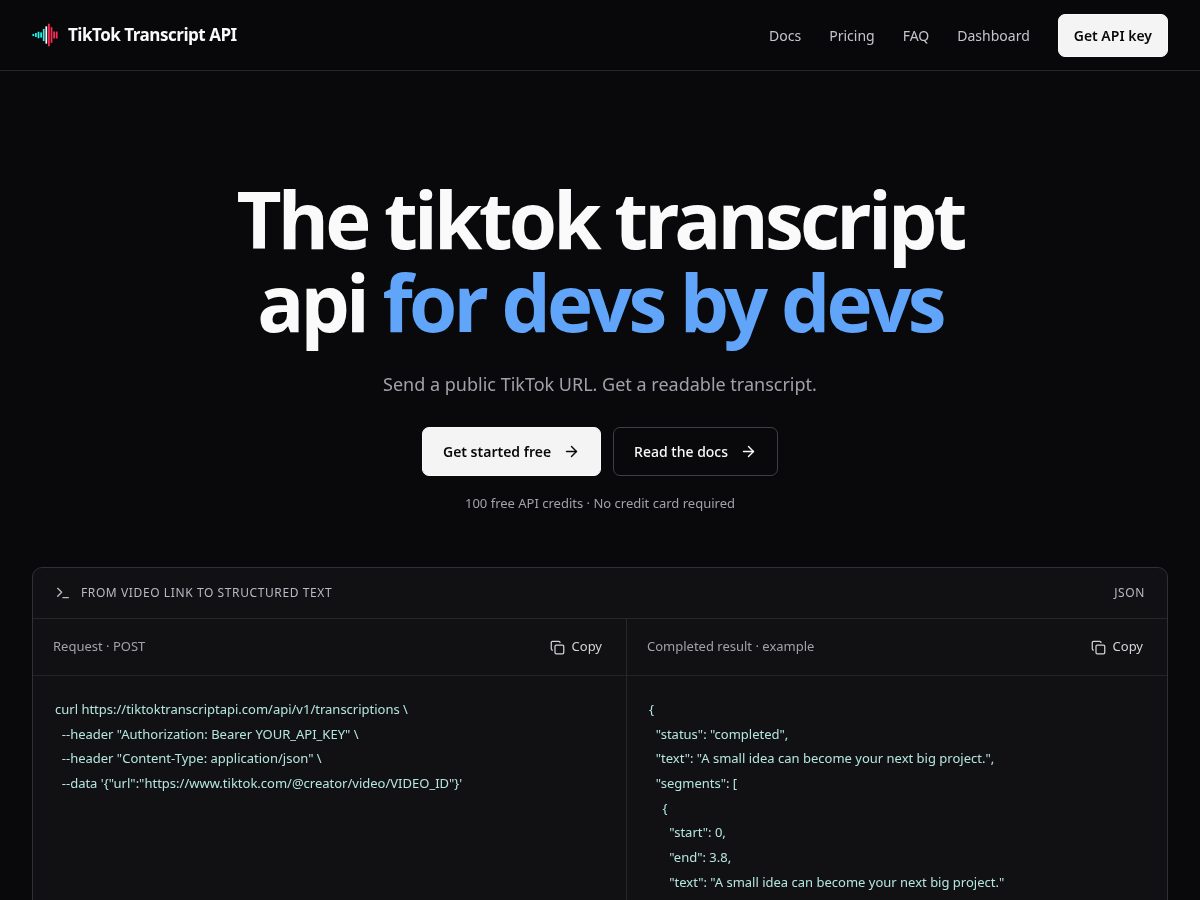The height and width of the screenshot is (900, 1200).
Task: Open the Dashboard link
Action: [993, 36]
